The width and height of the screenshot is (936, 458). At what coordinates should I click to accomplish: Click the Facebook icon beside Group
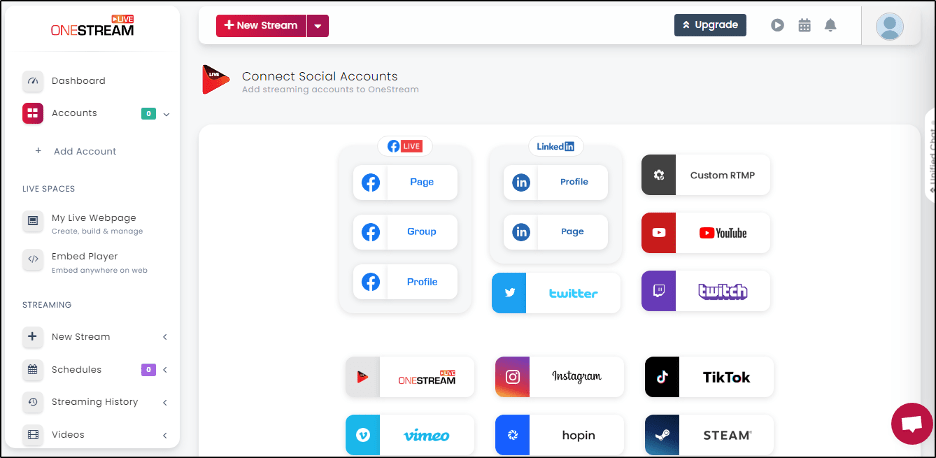[371, 232]
